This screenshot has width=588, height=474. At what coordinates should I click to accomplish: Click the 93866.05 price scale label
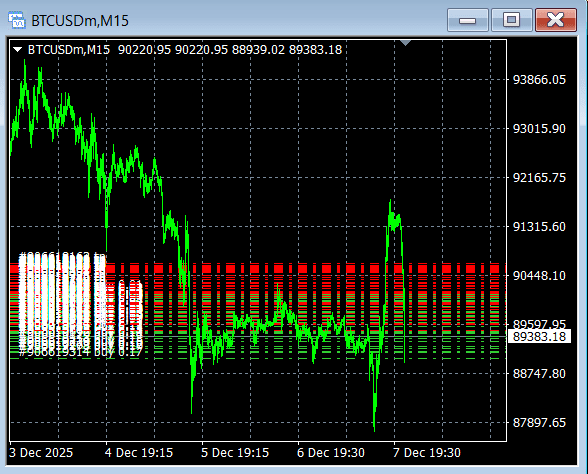click(539, 80)
